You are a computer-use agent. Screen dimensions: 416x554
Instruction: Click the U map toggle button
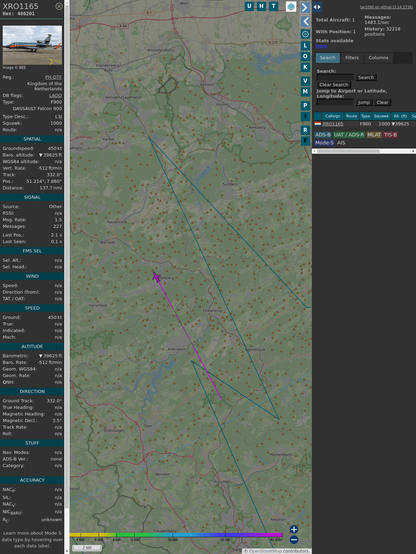(249, 6)
